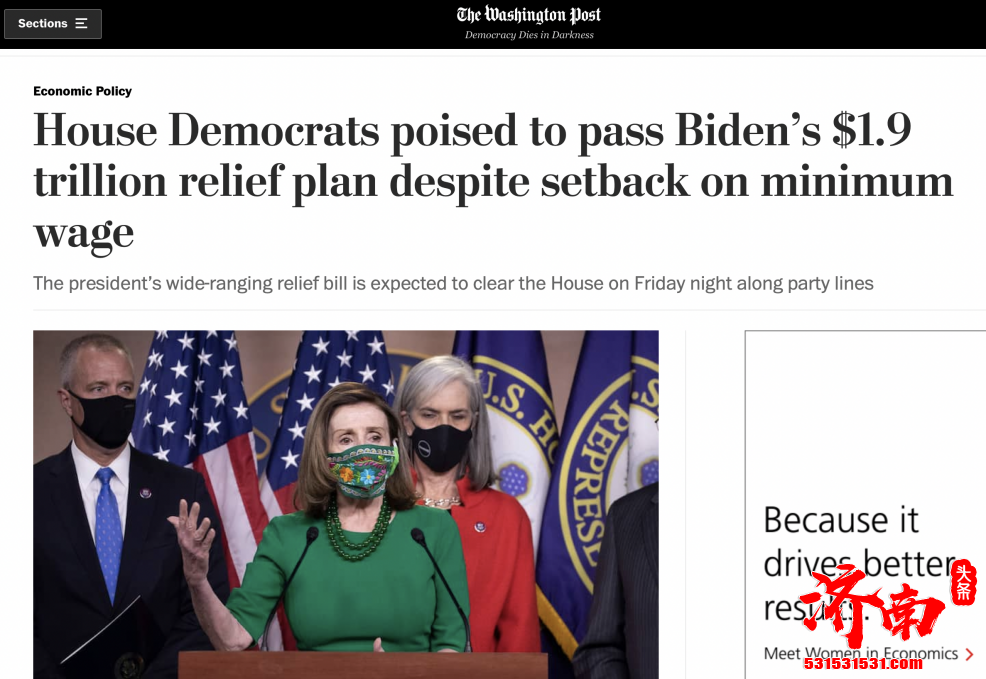Click the red Toutiao badge icon
Viewport: 986px width, 679px height.
pyautogui.click(x=963, y=583)
